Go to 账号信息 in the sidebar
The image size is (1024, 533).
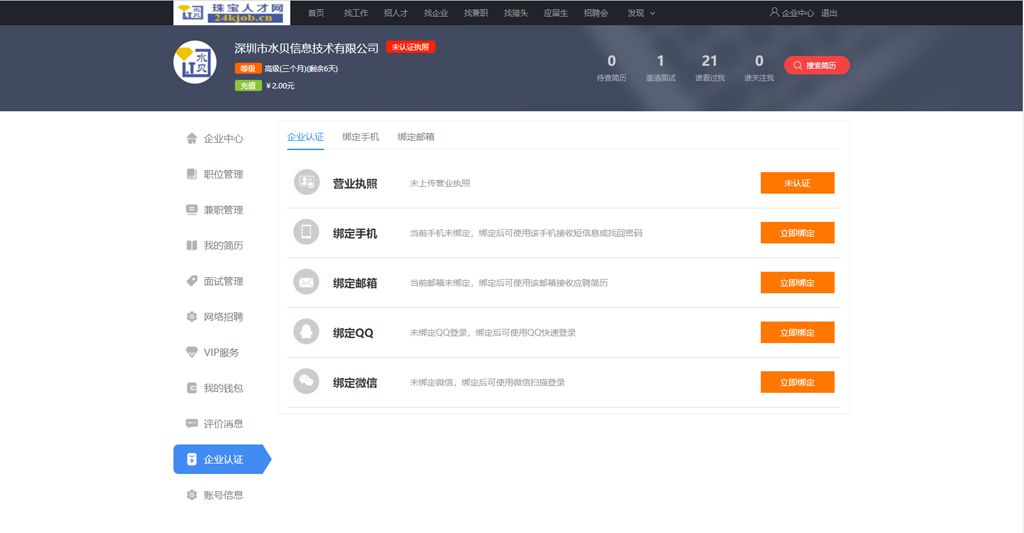(222, 494)
